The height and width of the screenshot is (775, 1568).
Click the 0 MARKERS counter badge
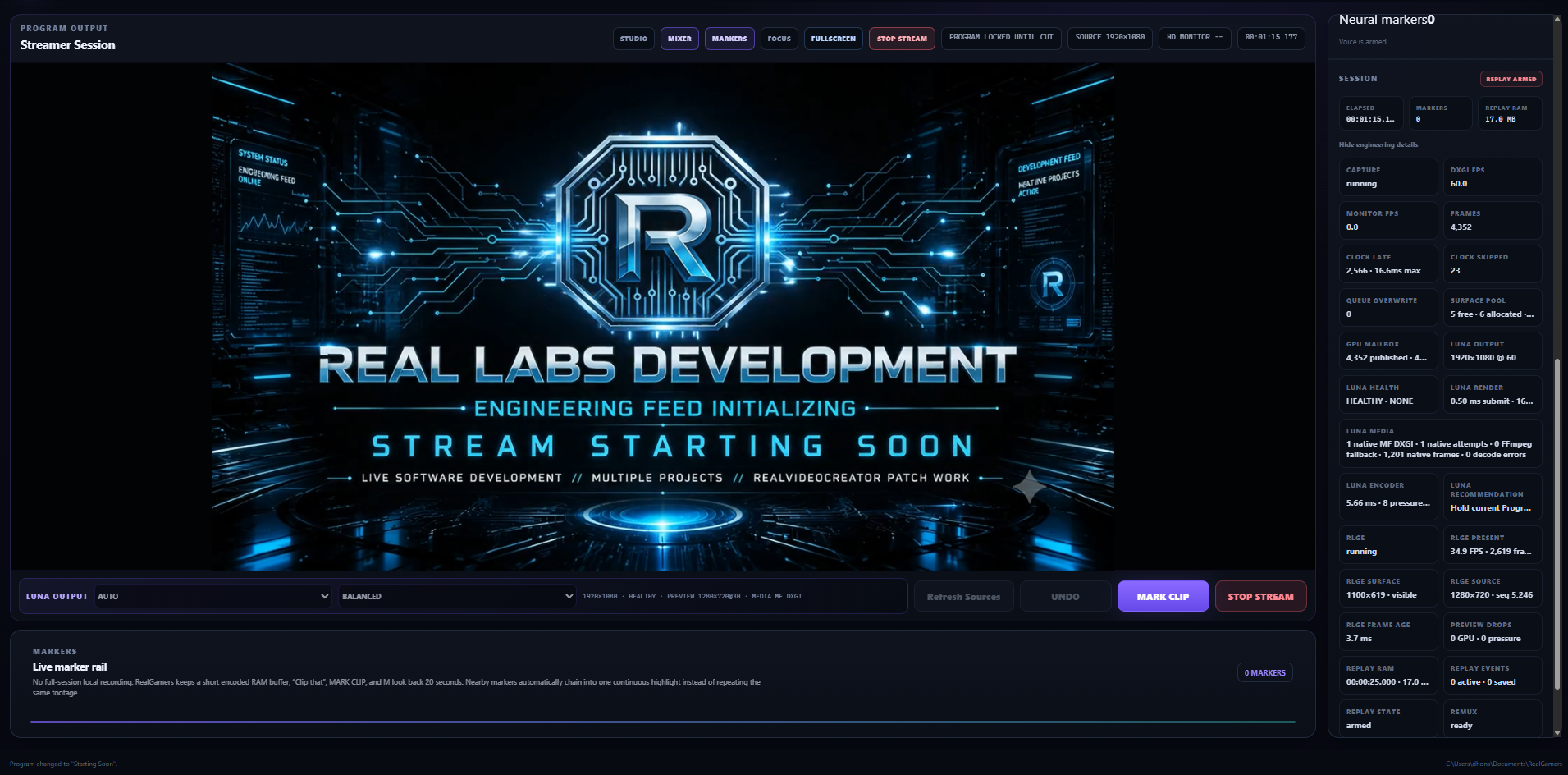point(1264,673)
